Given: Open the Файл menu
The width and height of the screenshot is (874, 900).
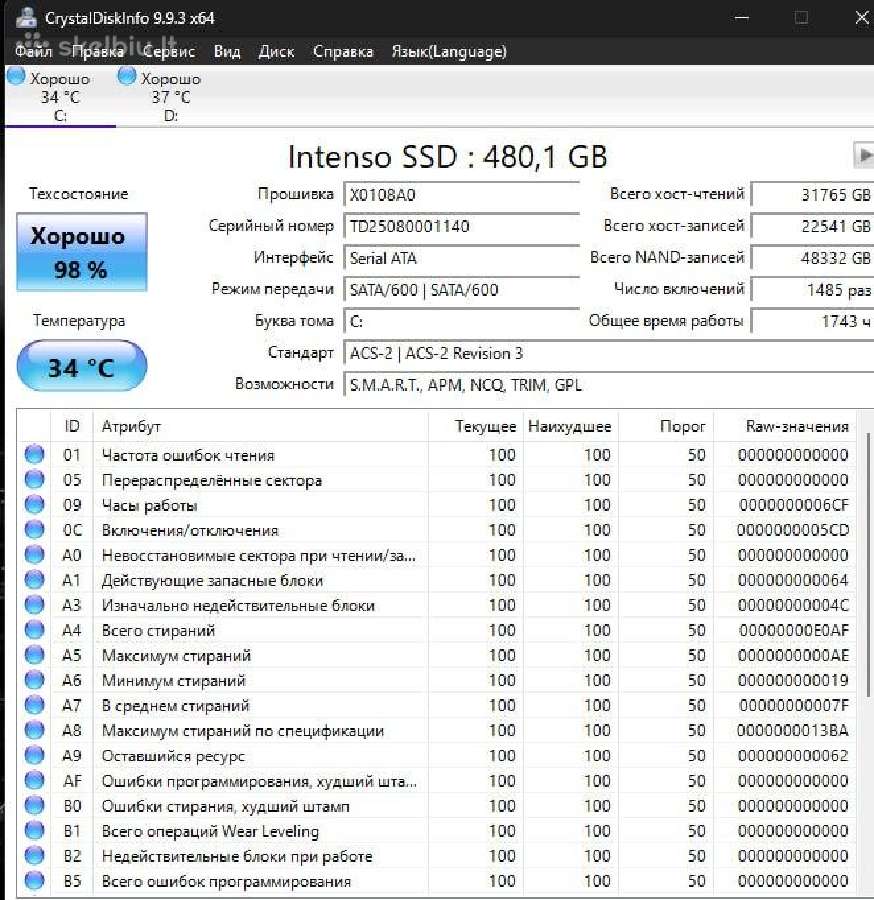Looking at the screenshot, I should pyautogui.click(x=33, y=52).
